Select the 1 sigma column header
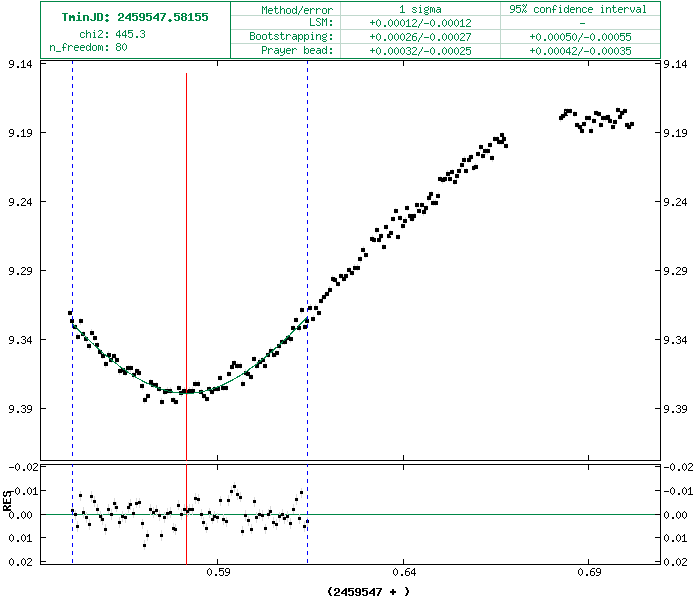700x600 pixels. [x=420, y=9]
